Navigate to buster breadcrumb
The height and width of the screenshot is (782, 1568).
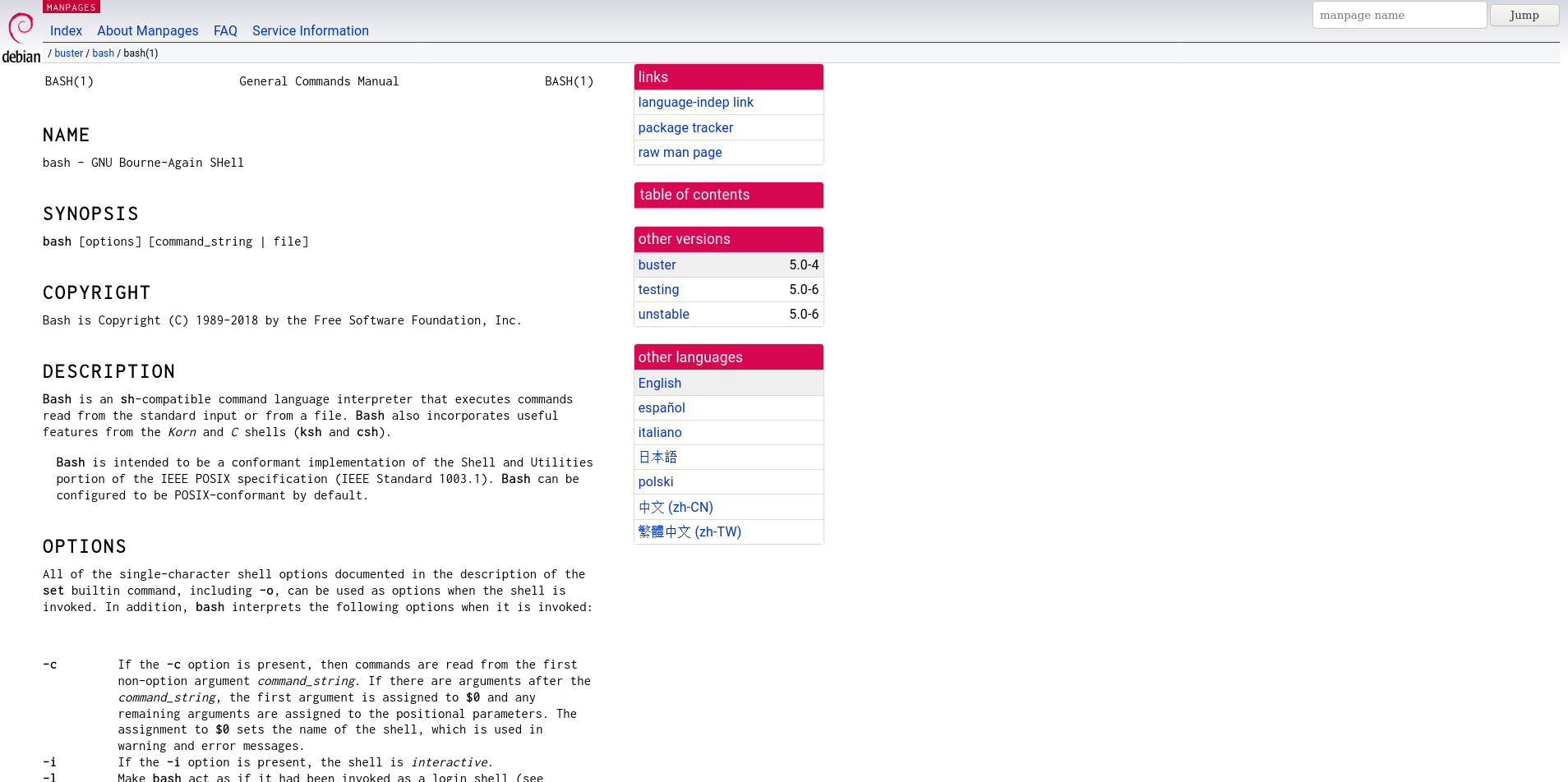point(69,53)
